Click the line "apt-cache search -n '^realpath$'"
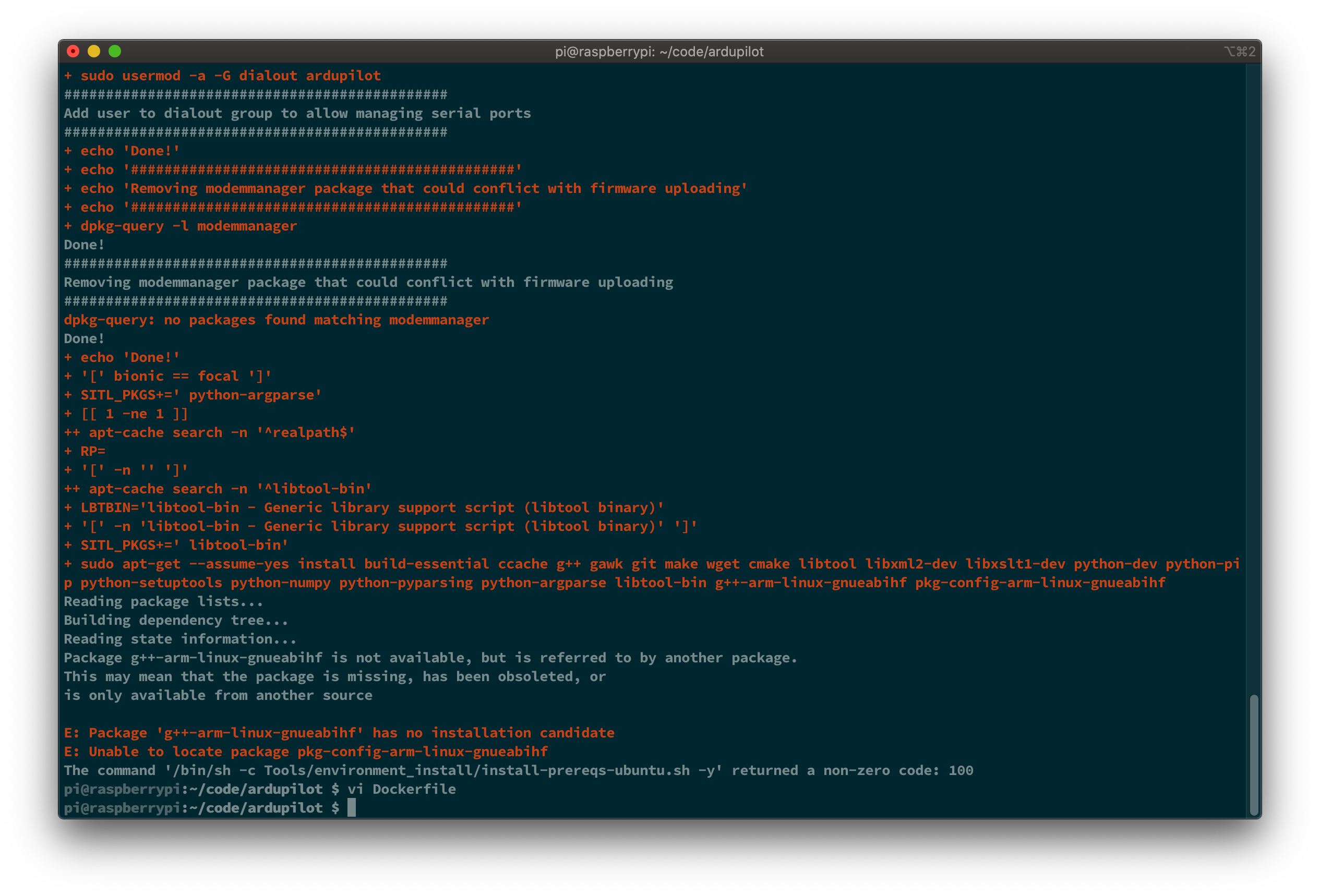1320x896 pixels. 209,432
